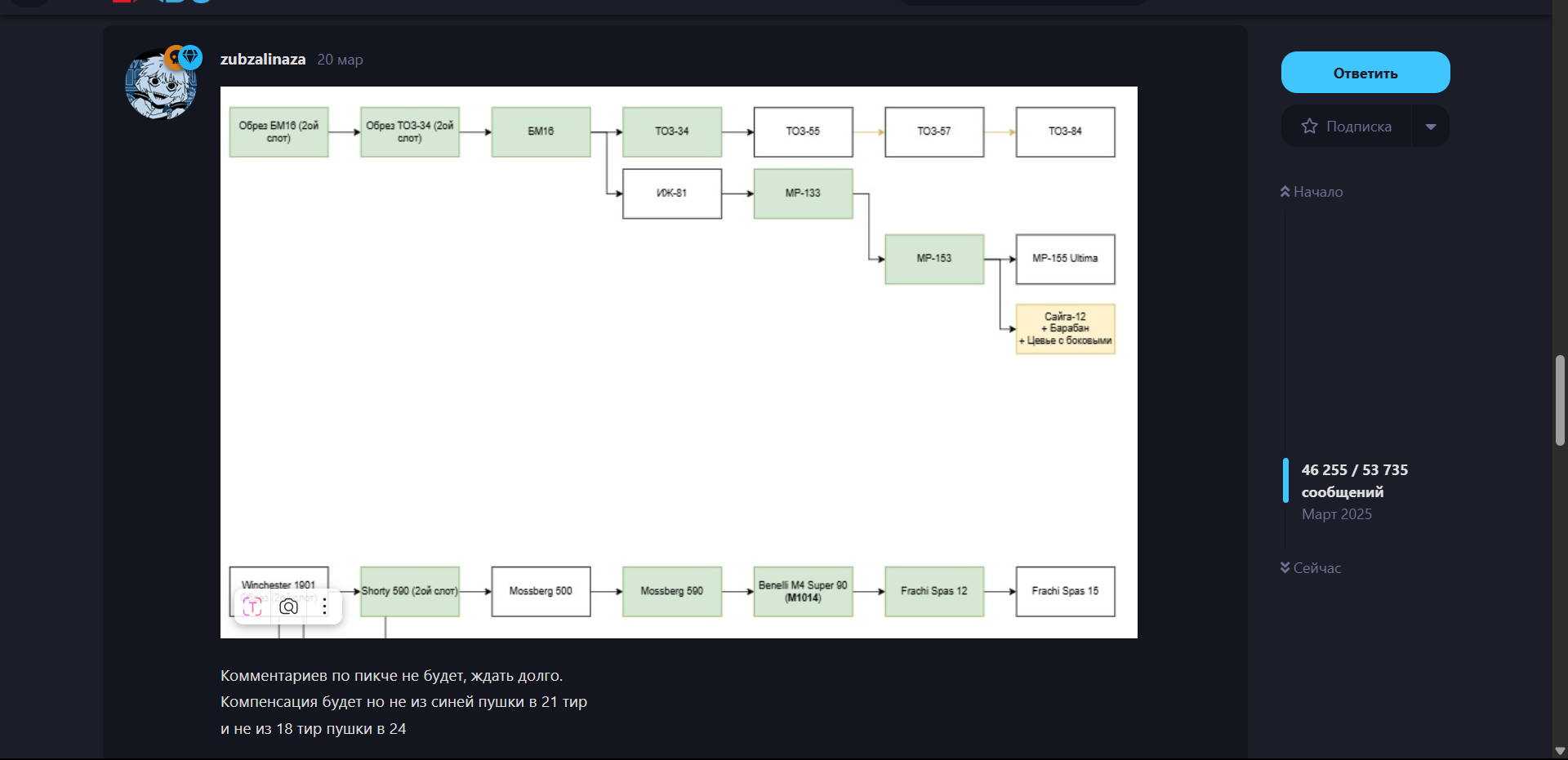Image resolution: width=1568 pixels, height=760 pixels.
Task: Jump to latest post via Сейчас
Action: (x=1311, y=568)
